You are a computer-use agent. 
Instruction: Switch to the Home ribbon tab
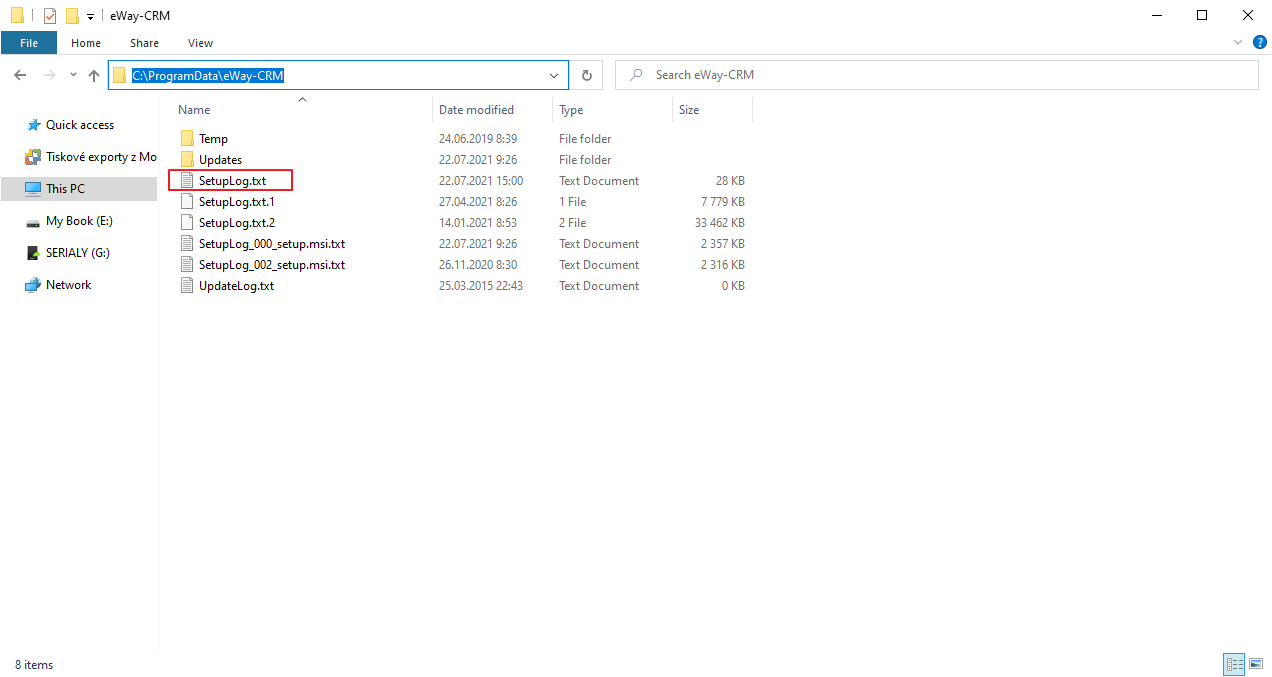pyautogui.click(x=86, y=43)
